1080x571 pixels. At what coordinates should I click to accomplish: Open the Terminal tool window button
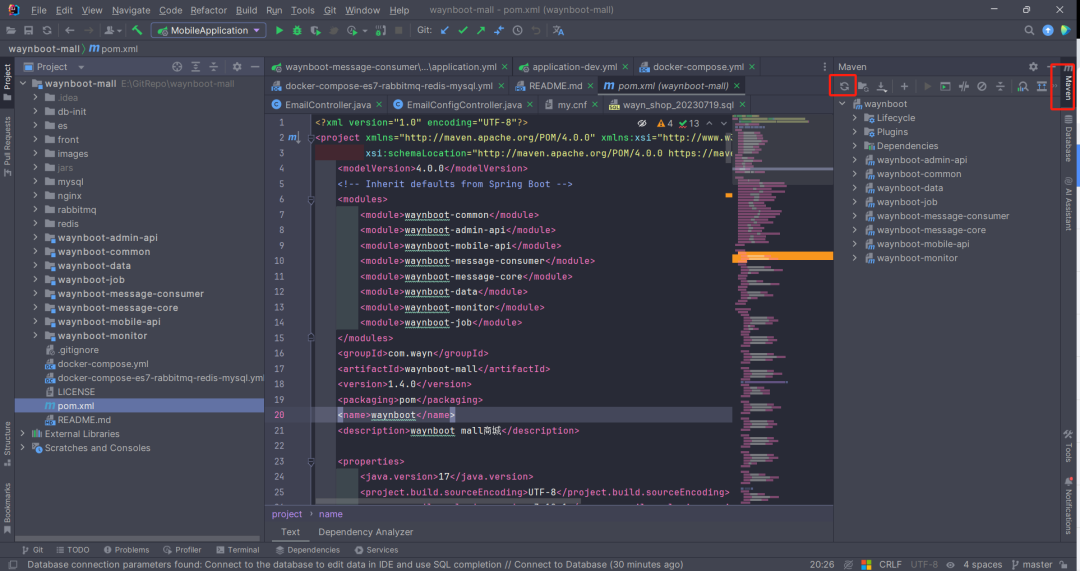pyautogui.click(x=237, y=550)
